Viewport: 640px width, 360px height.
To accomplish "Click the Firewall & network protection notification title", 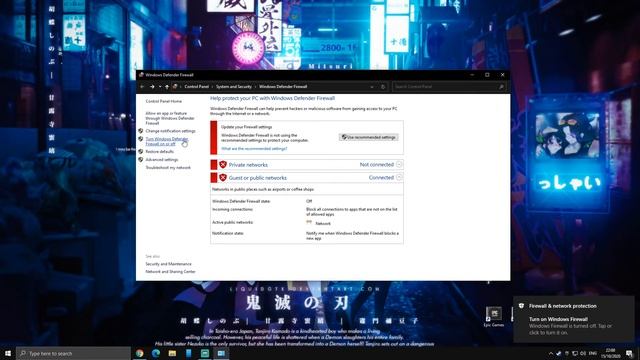I will click(562, 306).
